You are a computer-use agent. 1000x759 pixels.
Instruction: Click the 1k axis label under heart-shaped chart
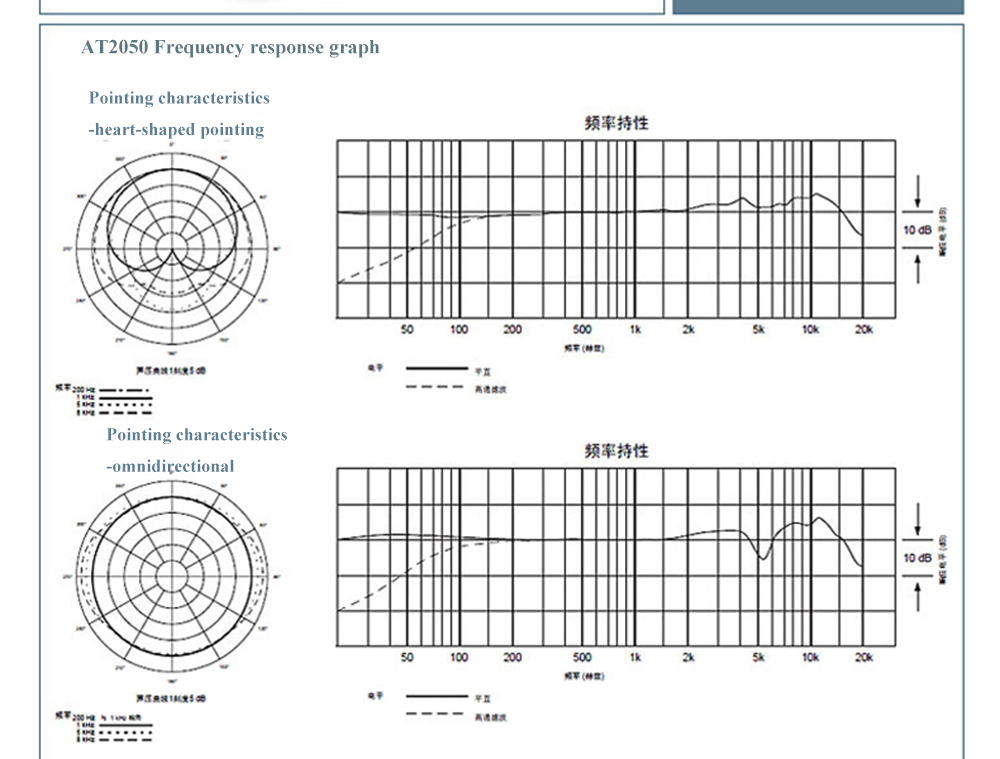635,330
